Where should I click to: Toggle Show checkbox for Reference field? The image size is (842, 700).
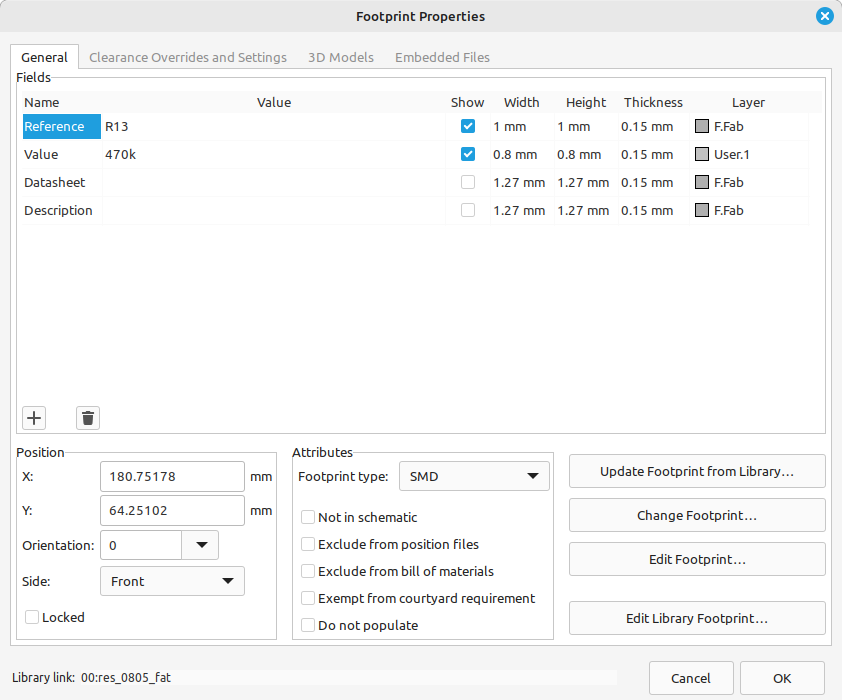[468, 126]
